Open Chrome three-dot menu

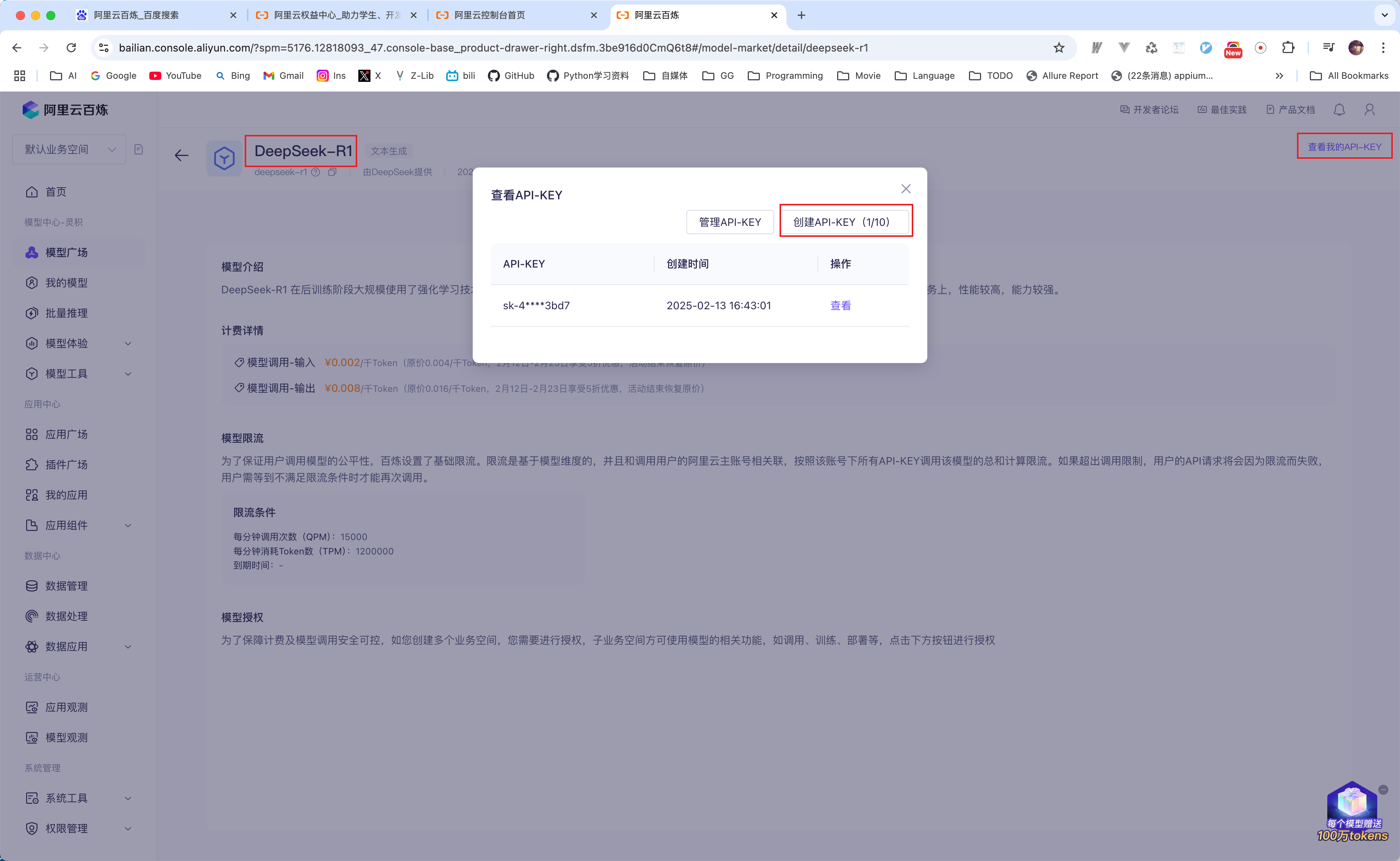1383,48
